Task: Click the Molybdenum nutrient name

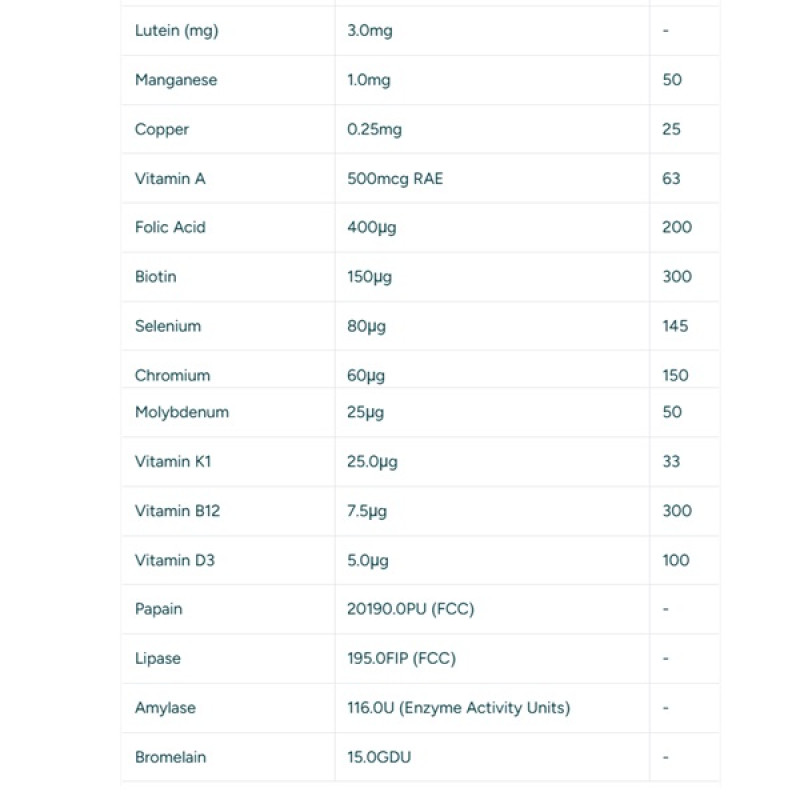Action: [x=182, y=412]
